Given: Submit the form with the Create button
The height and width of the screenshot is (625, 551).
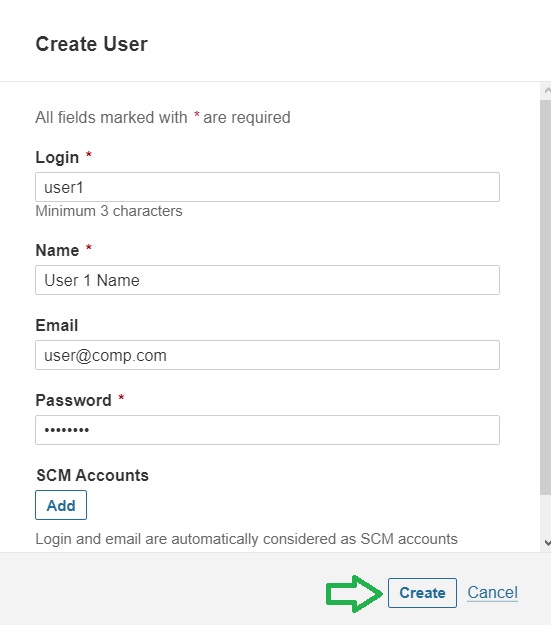Looking at the screenshot, I should point(422,593).
